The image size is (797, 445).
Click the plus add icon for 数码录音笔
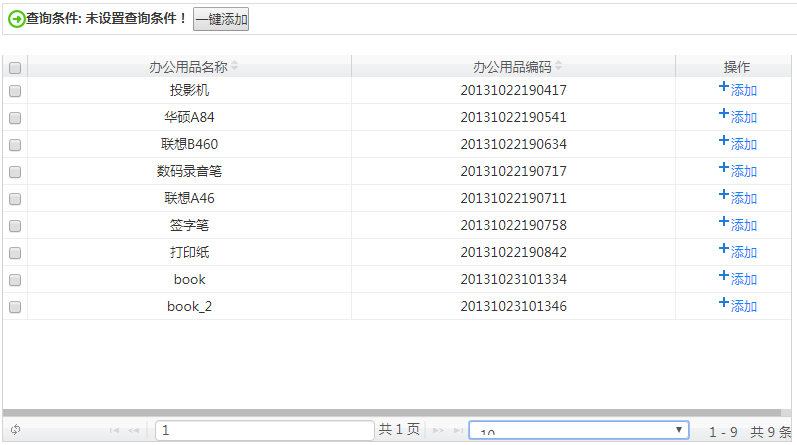tap(724, 169)
